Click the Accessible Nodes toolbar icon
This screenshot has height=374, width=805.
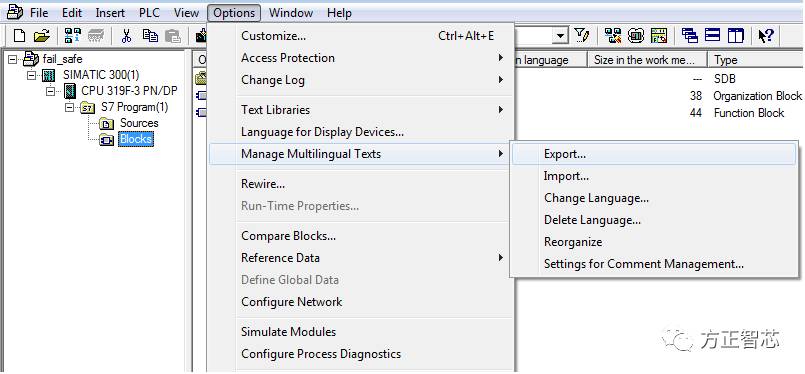point(72,35)
